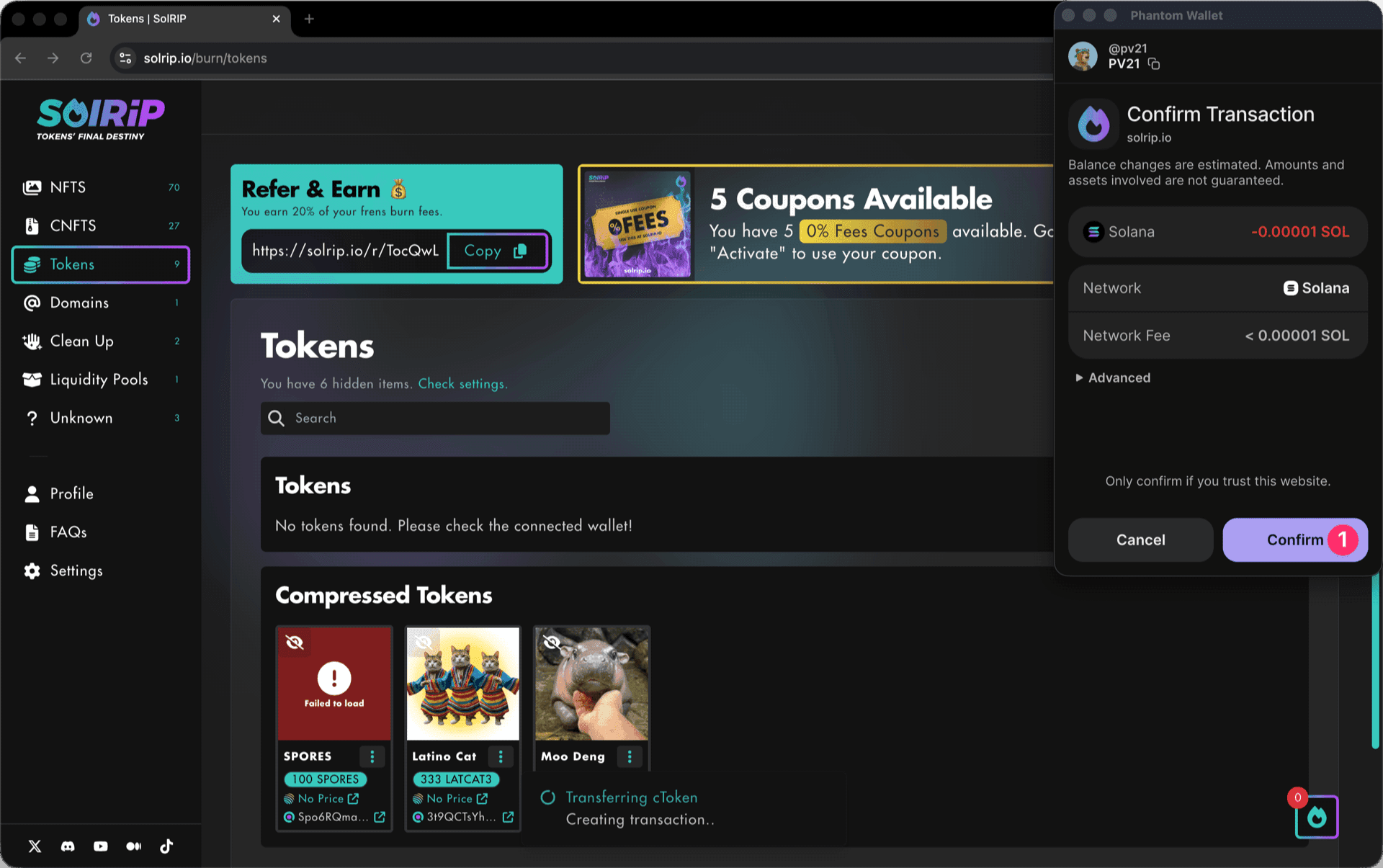Select the Tokens | SolRIP browser tab
Viewport: 1383px width, 868px height.
coord(184,19)
